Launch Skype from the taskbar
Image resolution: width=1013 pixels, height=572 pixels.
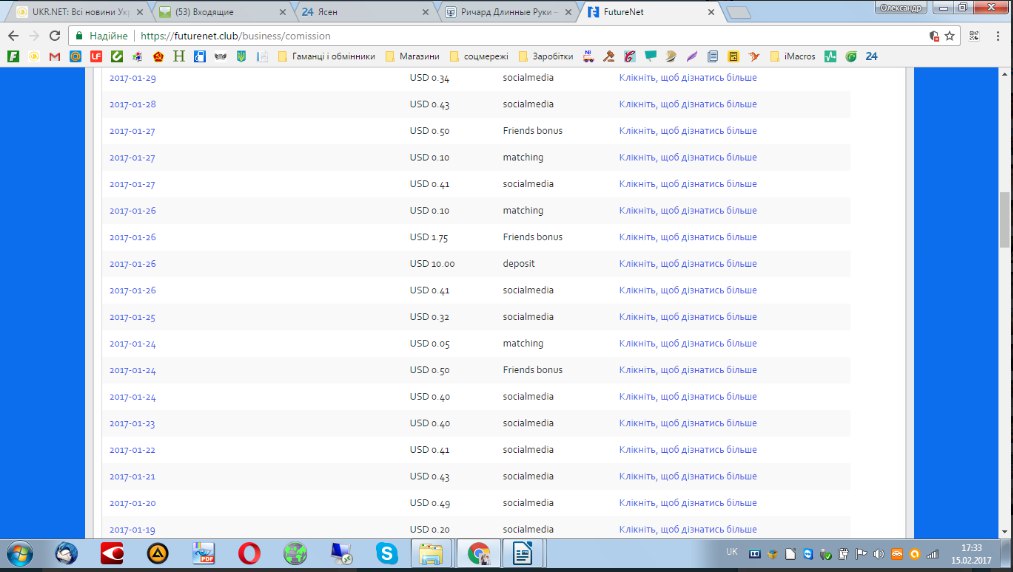click(385, 553)
